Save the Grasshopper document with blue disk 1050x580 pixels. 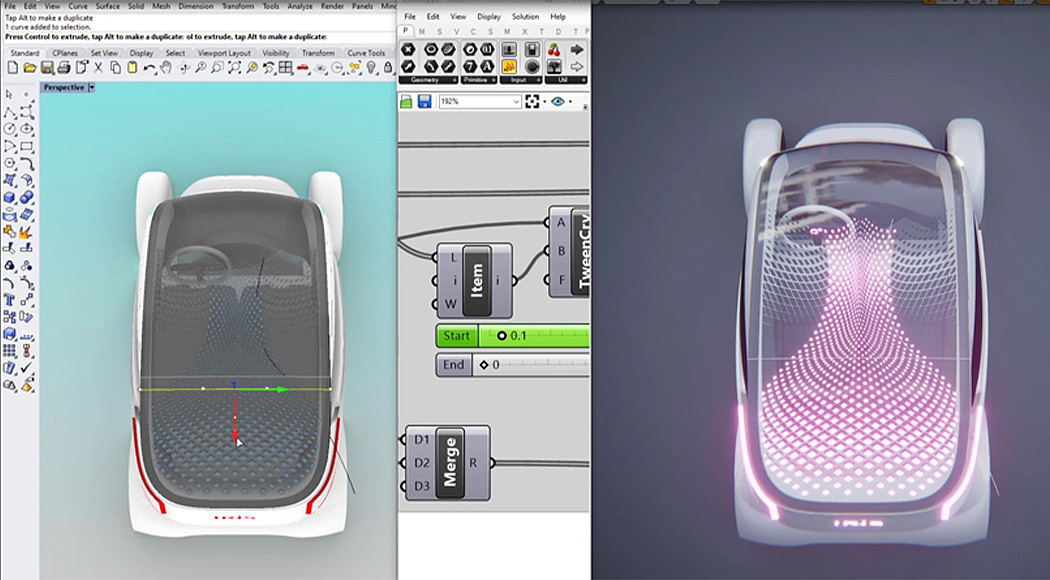424,102
